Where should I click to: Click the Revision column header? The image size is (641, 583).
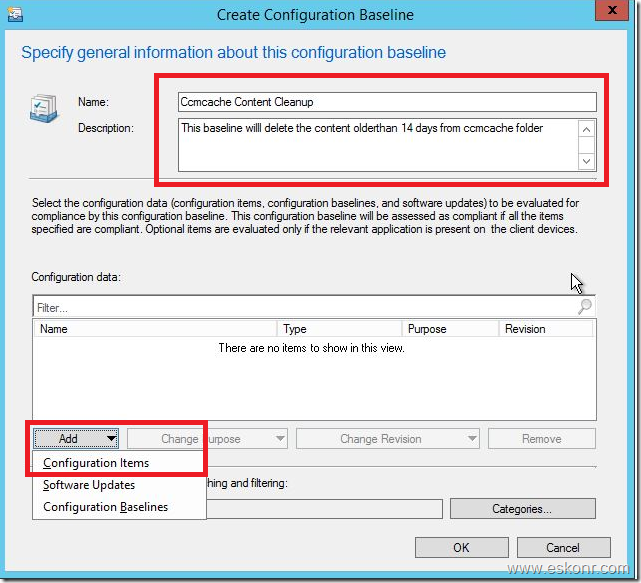pyautogui.click(x=546, y=329)
